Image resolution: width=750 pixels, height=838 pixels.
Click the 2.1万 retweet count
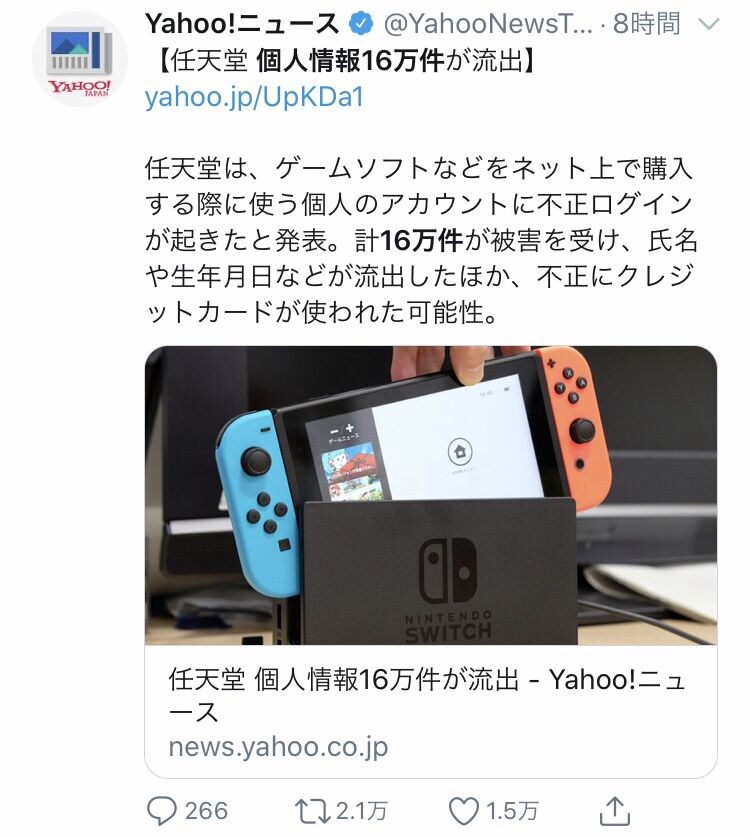tap(361, 811)
